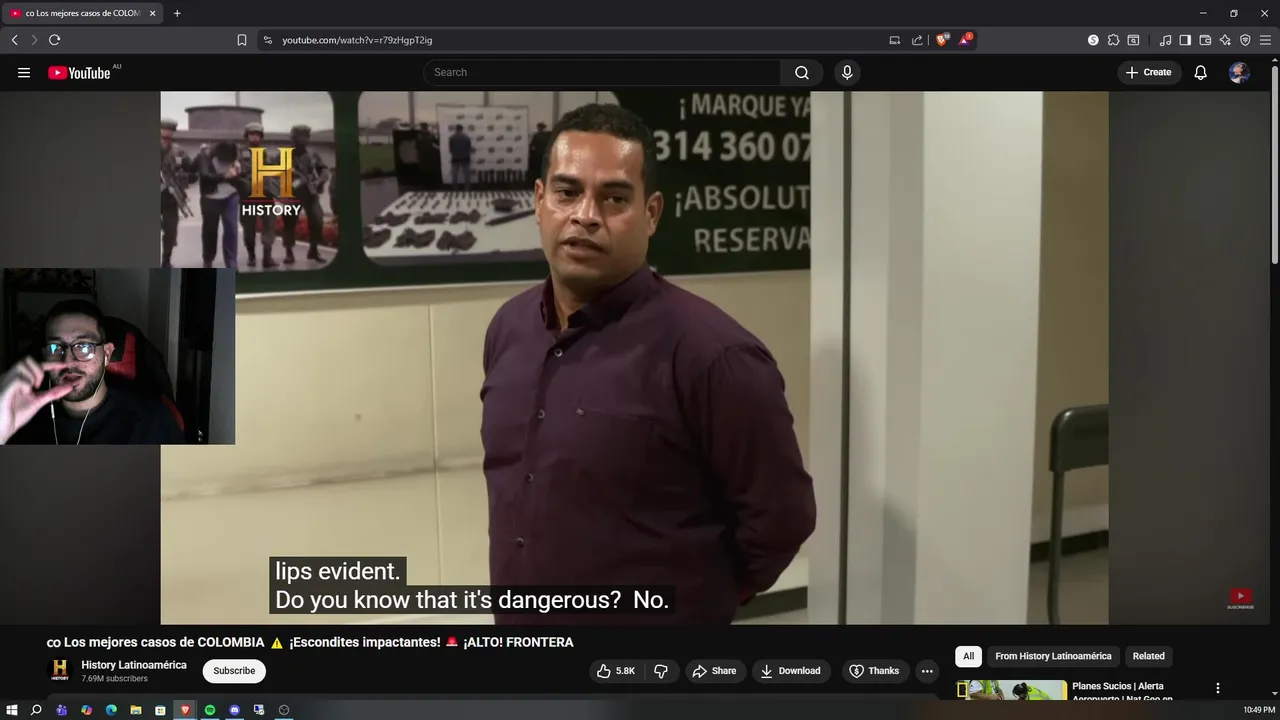Focus the YouTube Search field
The width and height of the screenshot is (1280, 720).
pos(602,72)
